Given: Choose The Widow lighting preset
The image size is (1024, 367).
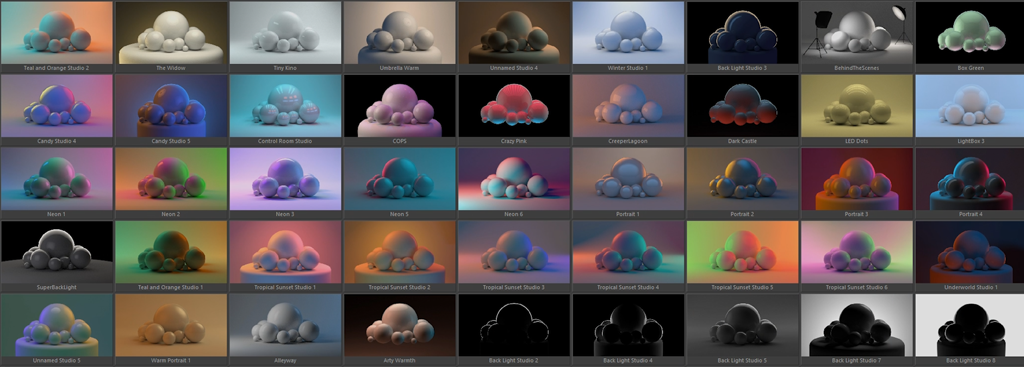Looking at the screenshot, I should (x=171, y=33).
